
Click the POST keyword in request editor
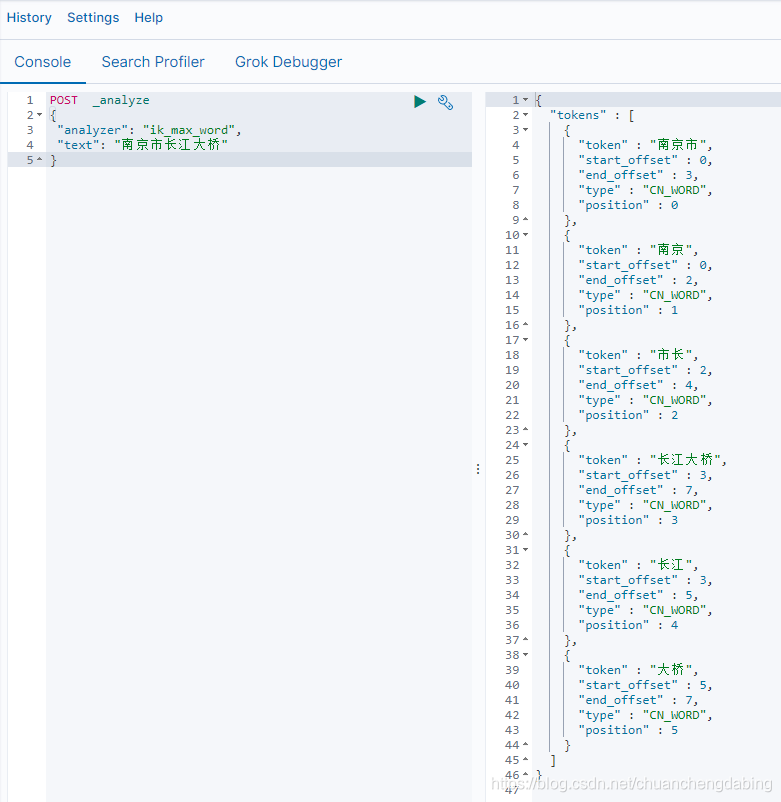[x=64, y=100]
